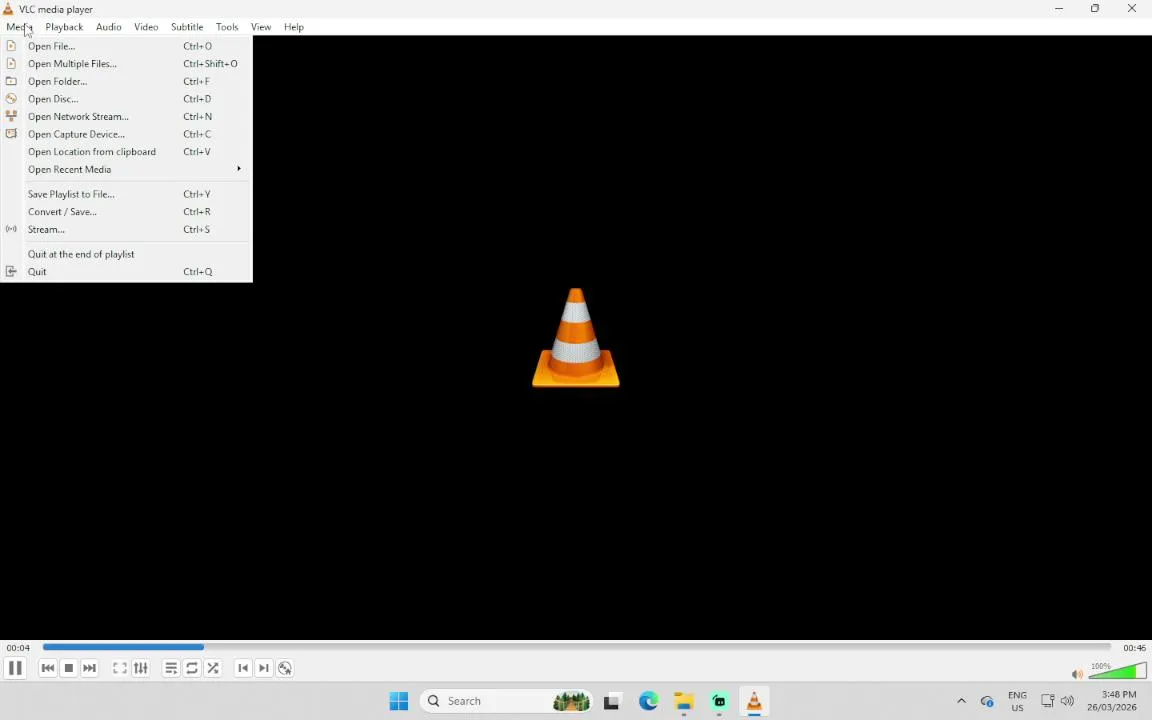Open the Help menu
This screenshot has height=720, width=1152.
(294, 27)
